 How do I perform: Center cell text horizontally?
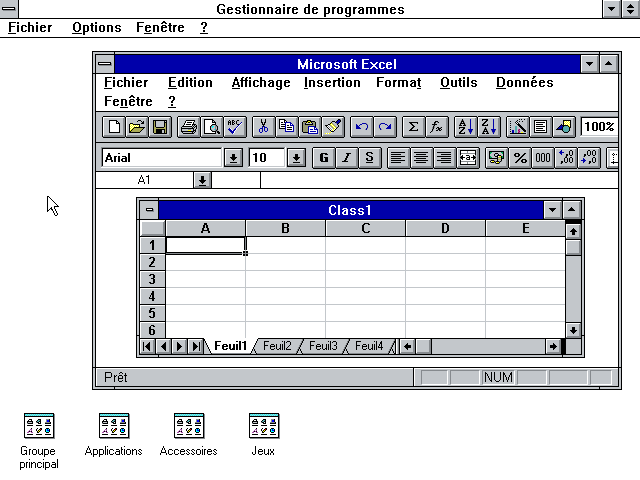point(421,158)
